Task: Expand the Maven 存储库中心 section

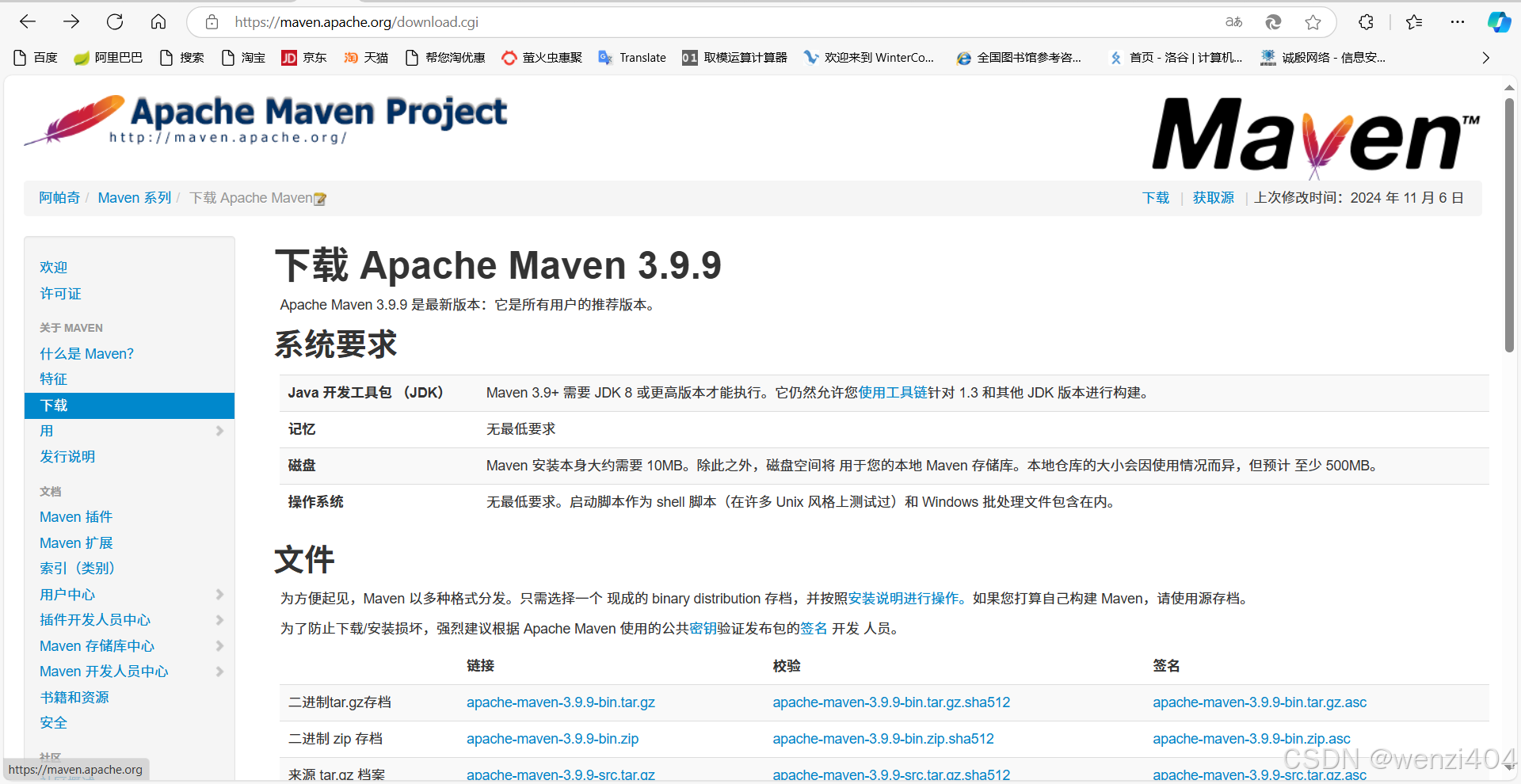Action: tap(97, 645)
